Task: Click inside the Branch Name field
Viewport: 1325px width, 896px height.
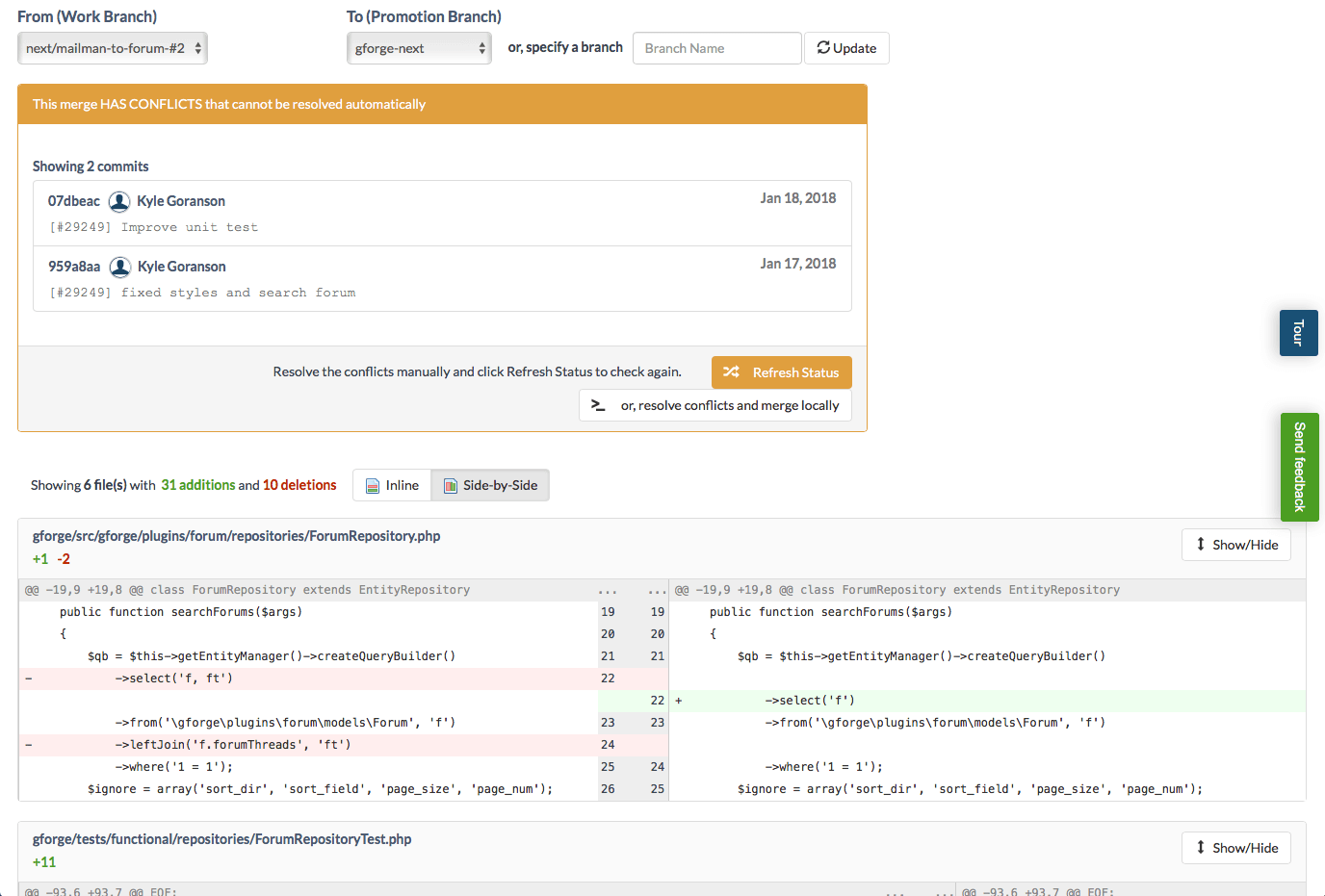Action: point(716,47)
